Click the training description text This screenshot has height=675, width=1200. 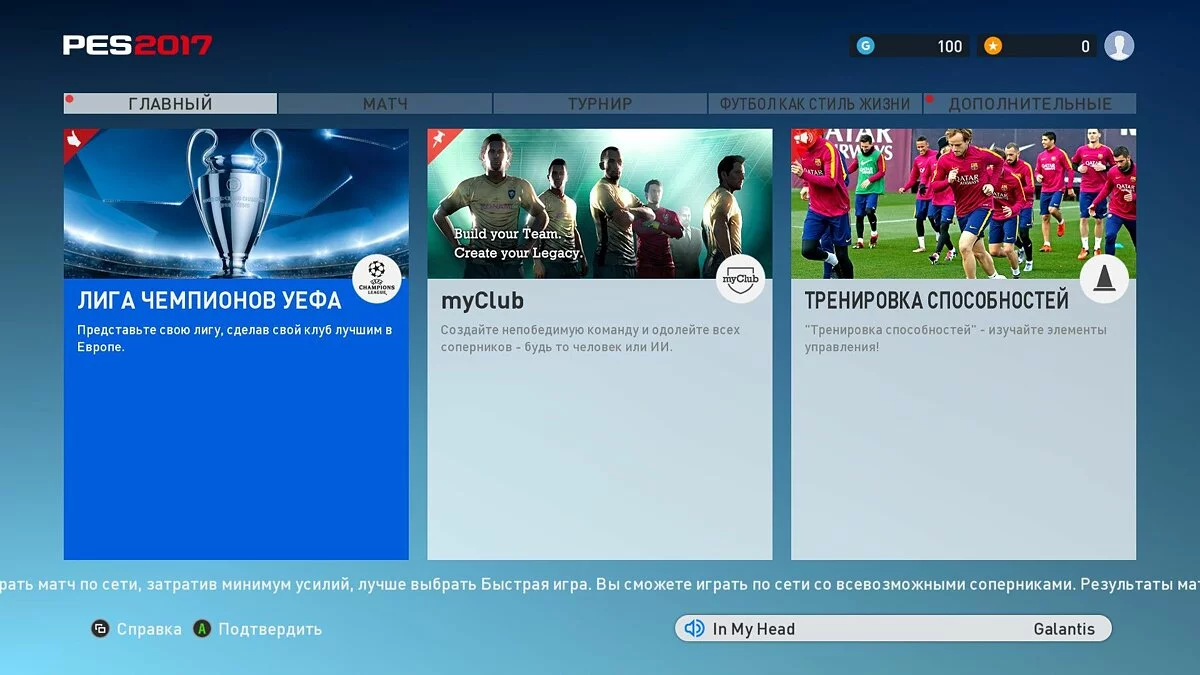point(956,338)
